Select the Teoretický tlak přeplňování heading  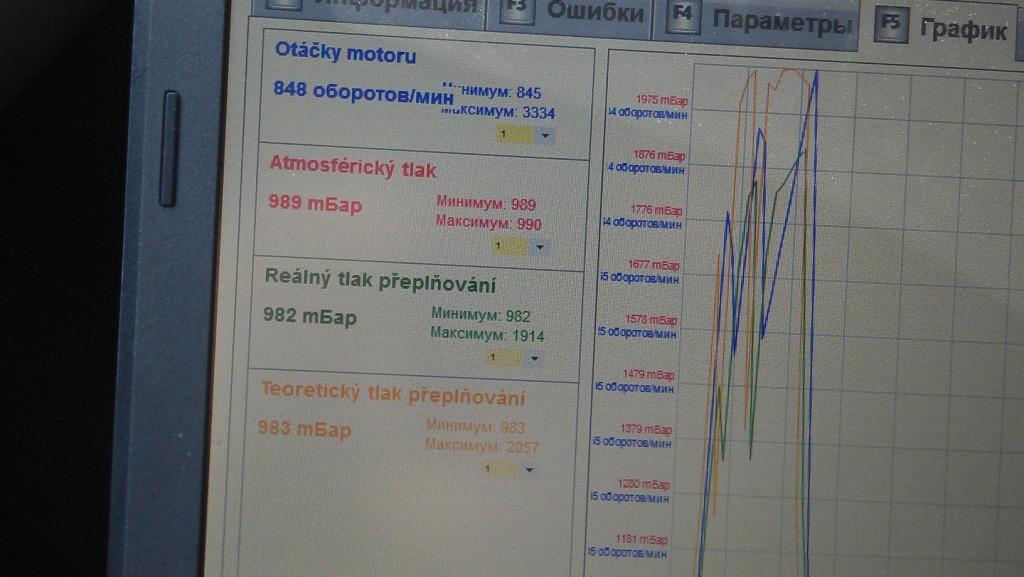[392, 394]
